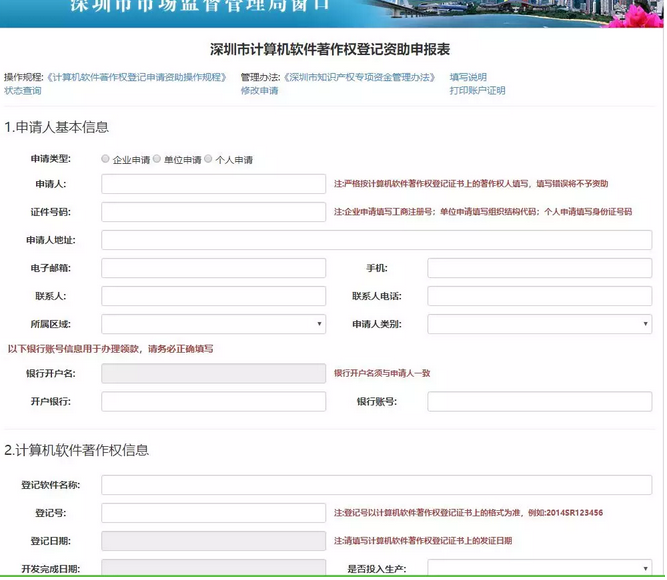
Task: Focus the 申请人地址 input field
Action: click(x=376, y=240)
